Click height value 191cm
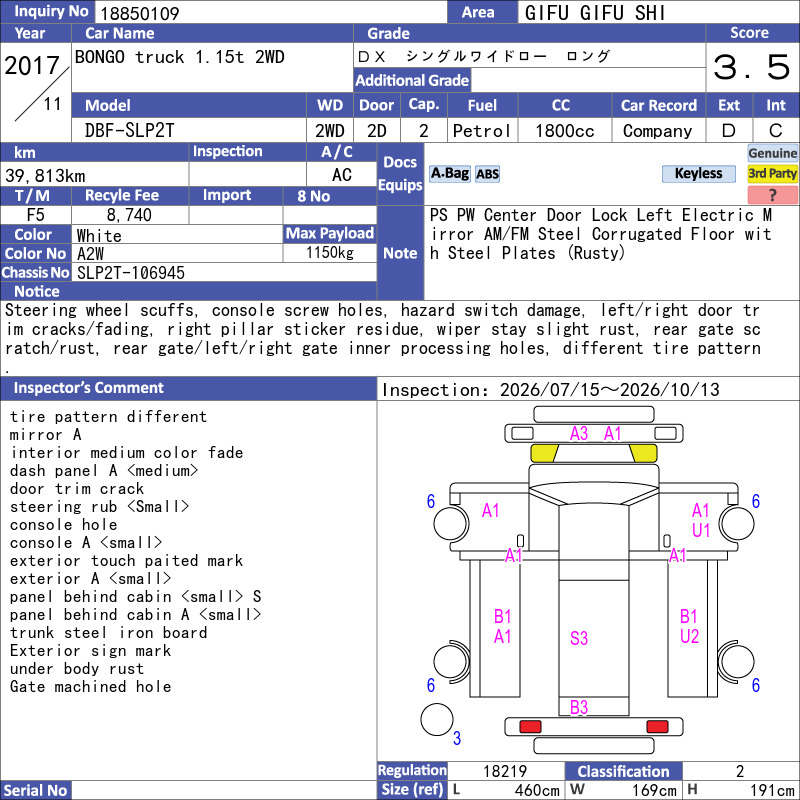800x800 pixels. [771, 790]
